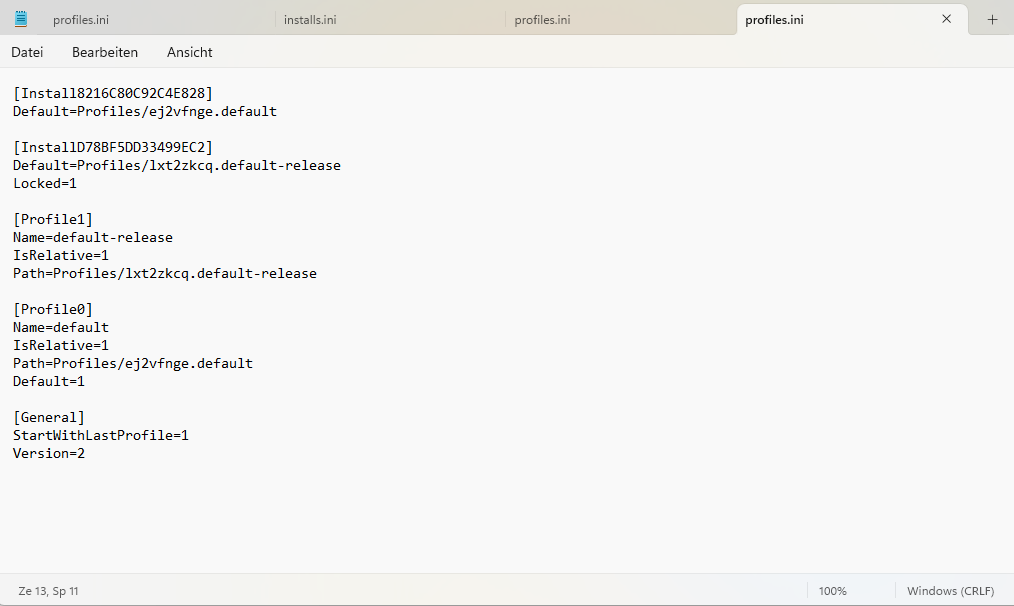Open the Bearbeiten menu
The image size is (1014, 606).
pos(105,52)
